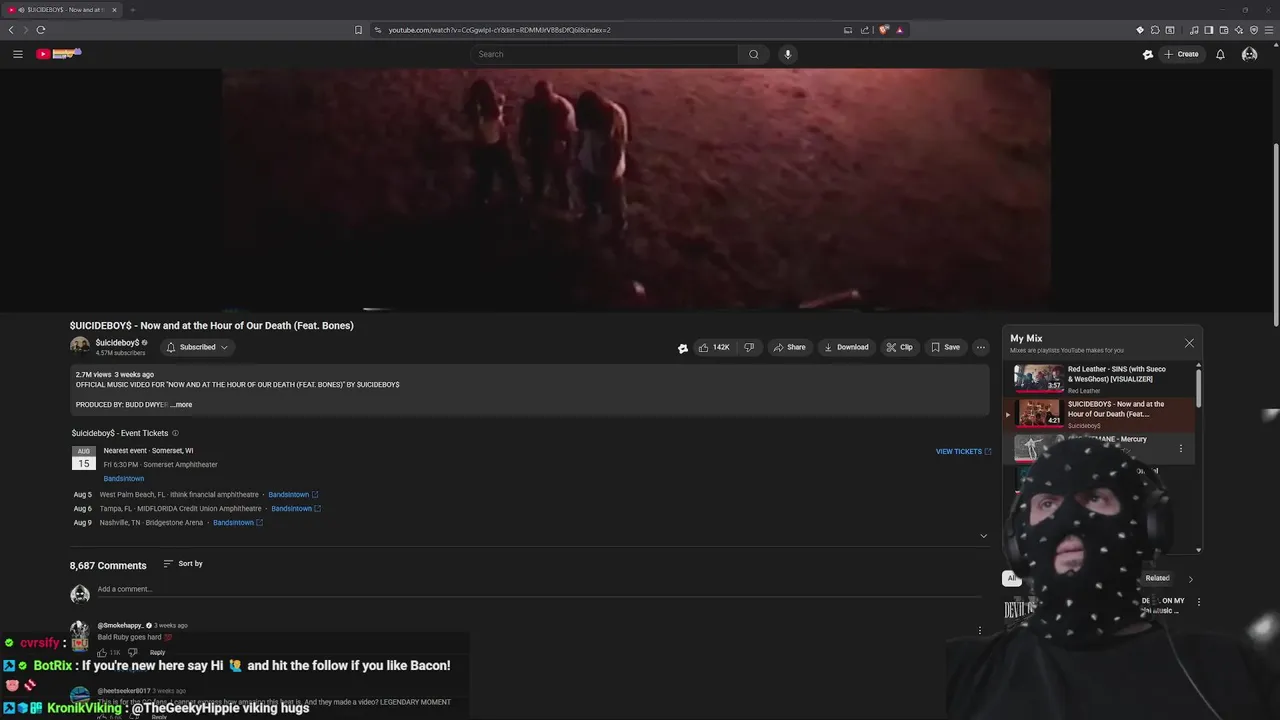The height and width of the screenshot is (720, 1280).
Task: Click the extension icon left of Create
Action: coord(1148,54)
